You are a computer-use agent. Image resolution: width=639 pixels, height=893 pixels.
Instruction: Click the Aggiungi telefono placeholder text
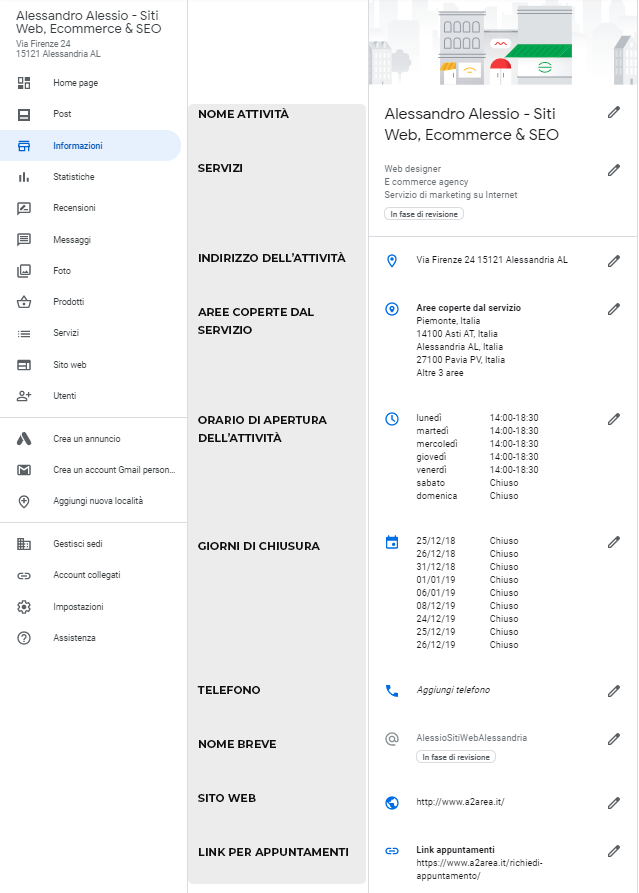click(453, 690)
